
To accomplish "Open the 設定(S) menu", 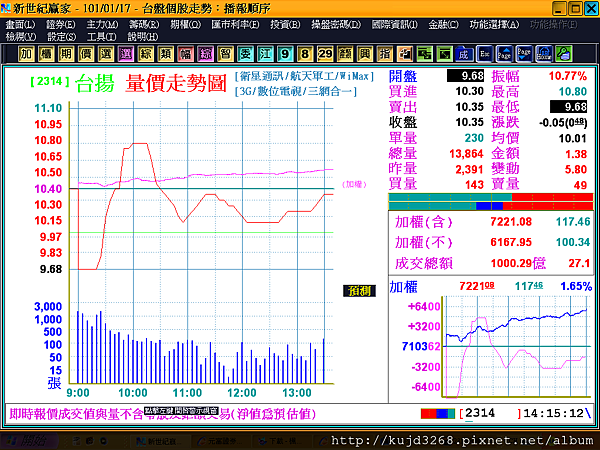I will pyautogui.click(x=62, y=37).
